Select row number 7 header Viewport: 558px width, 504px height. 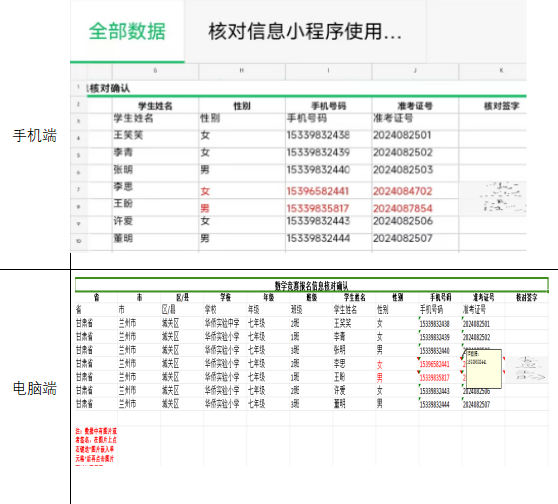[79, 190]
